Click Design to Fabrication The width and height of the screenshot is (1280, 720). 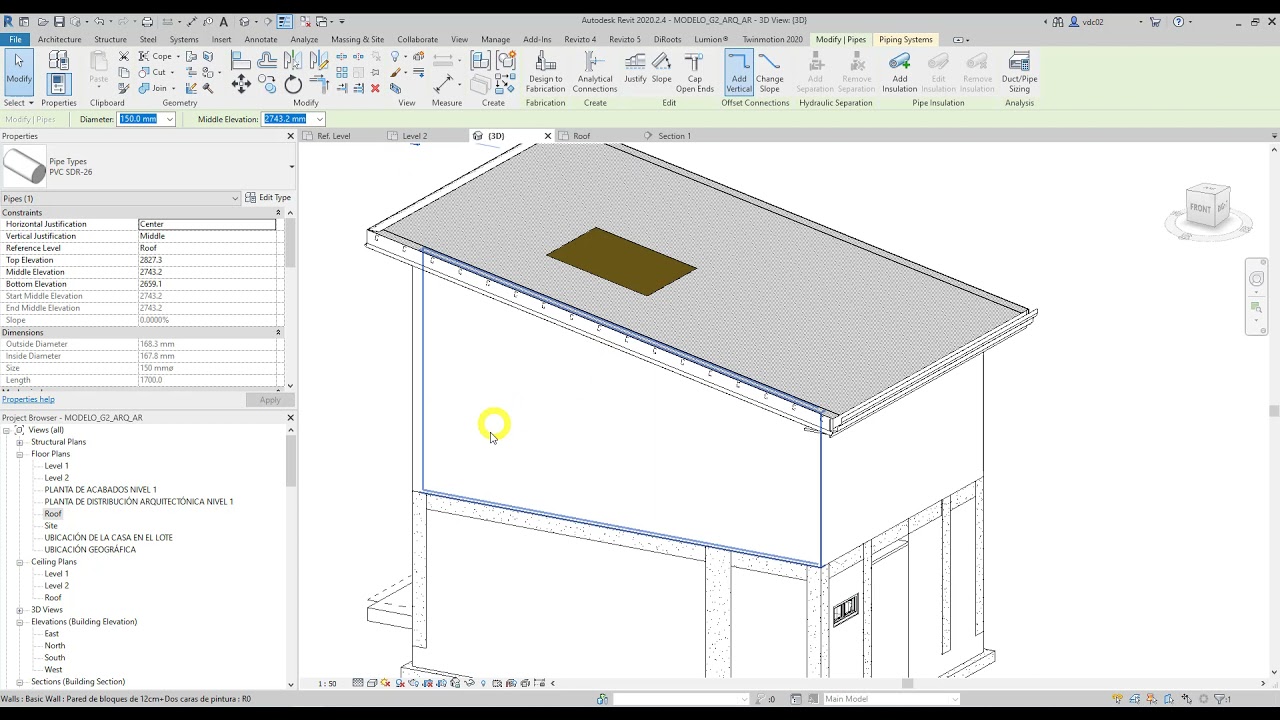[545, 73]
